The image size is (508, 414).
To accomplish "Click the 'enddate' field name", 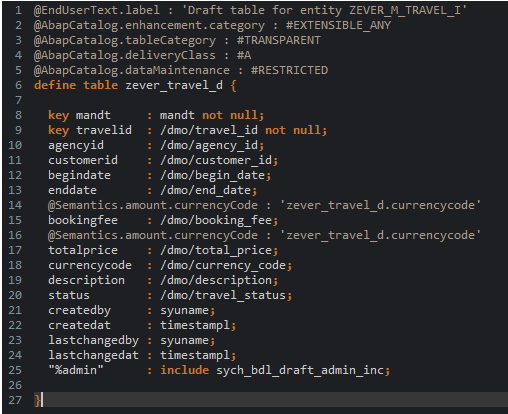I will pos(72,190).
